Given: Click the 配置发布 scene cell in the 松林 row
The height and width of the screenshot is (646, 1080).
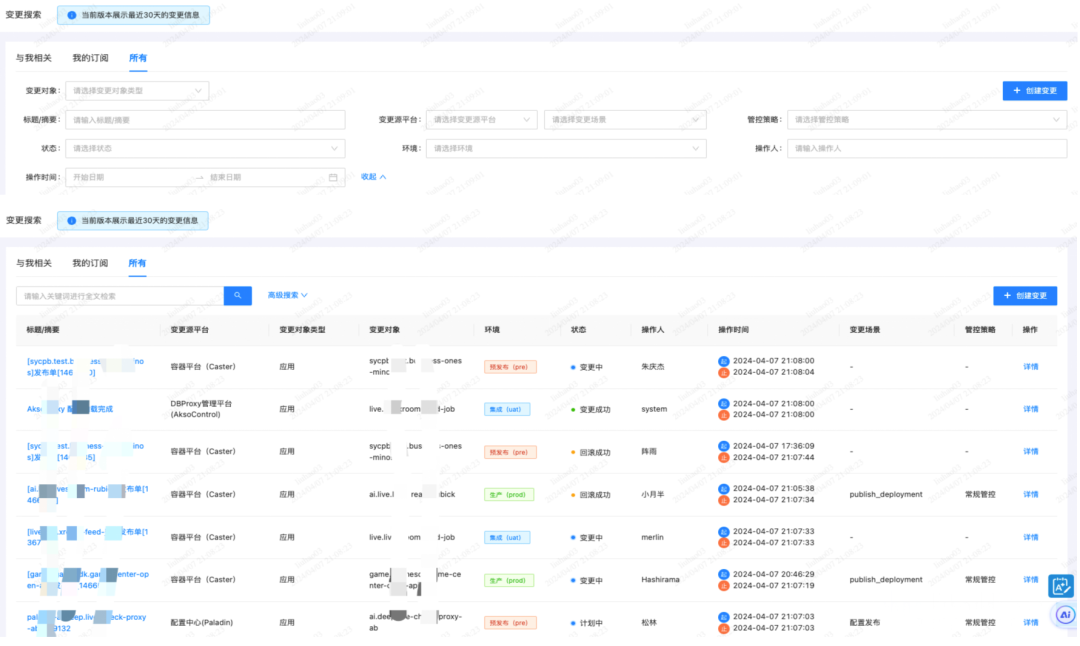Looking at the screenshot, I should (864, 623).
